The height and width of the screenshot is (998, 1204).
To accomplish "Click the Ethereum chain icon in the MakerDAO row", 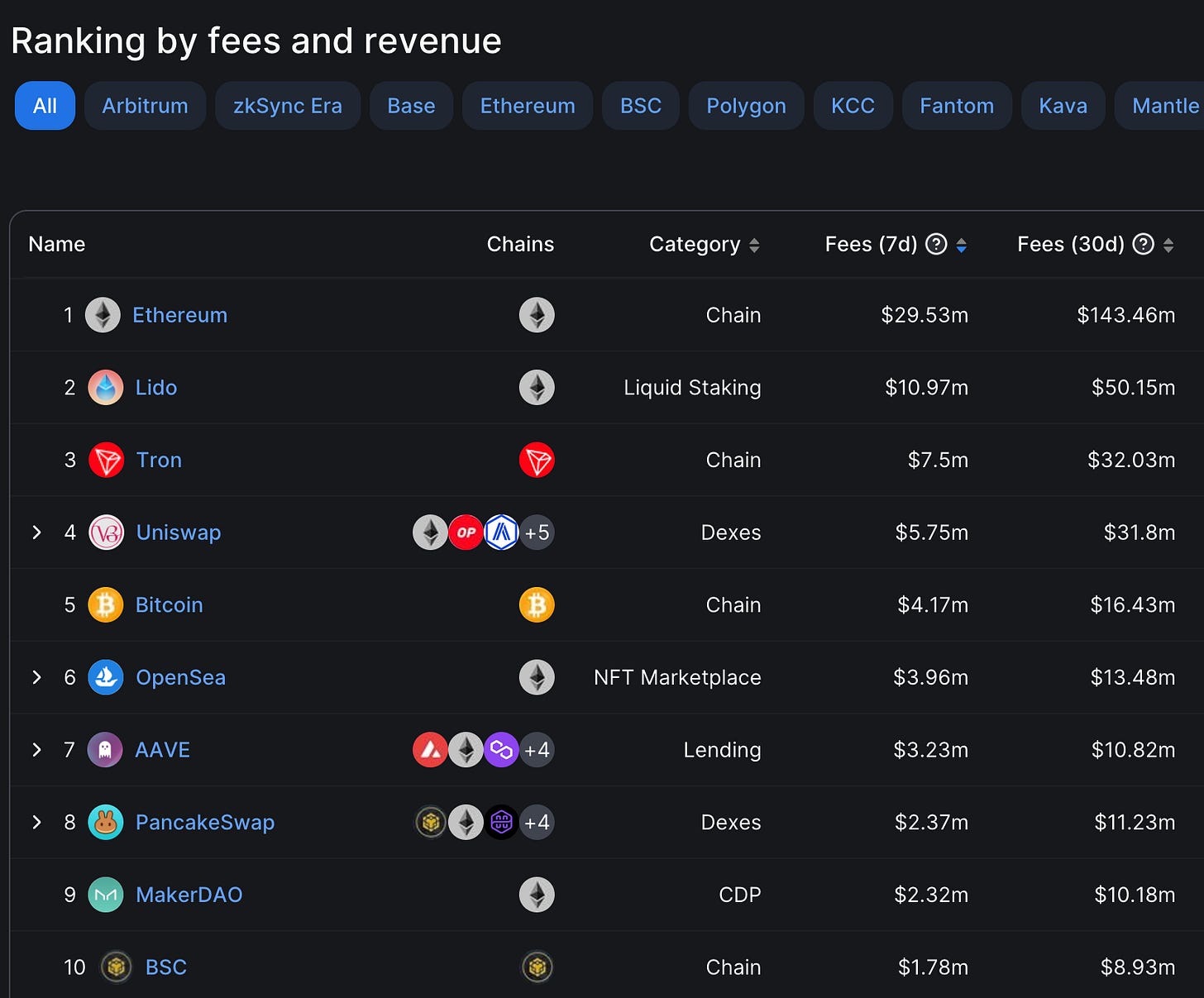I will point(537,895).
